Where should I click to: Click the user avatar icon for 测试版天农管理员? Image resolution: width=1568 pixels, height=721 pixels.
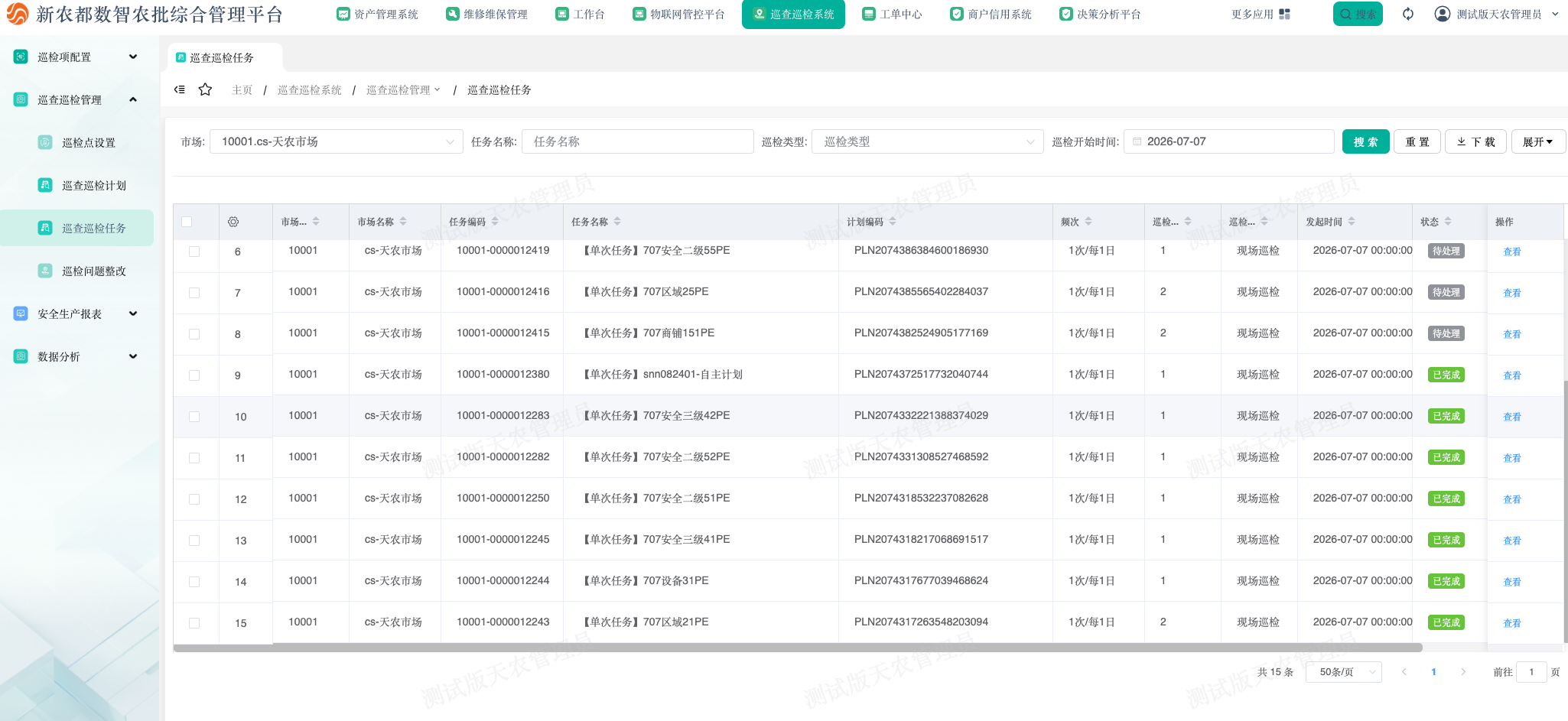point(1442,14)
